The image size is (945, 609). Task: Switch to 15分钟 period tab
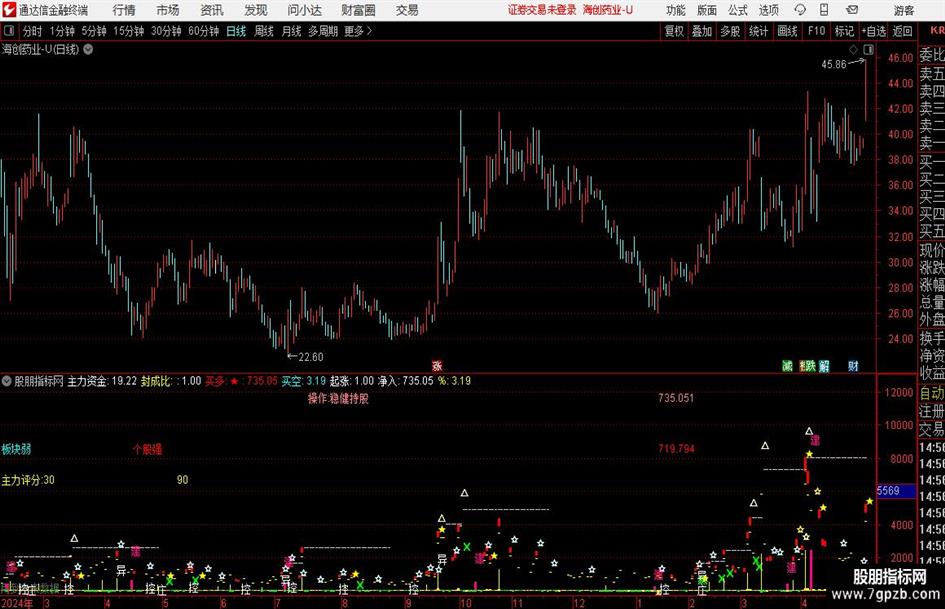click(129, 31)
